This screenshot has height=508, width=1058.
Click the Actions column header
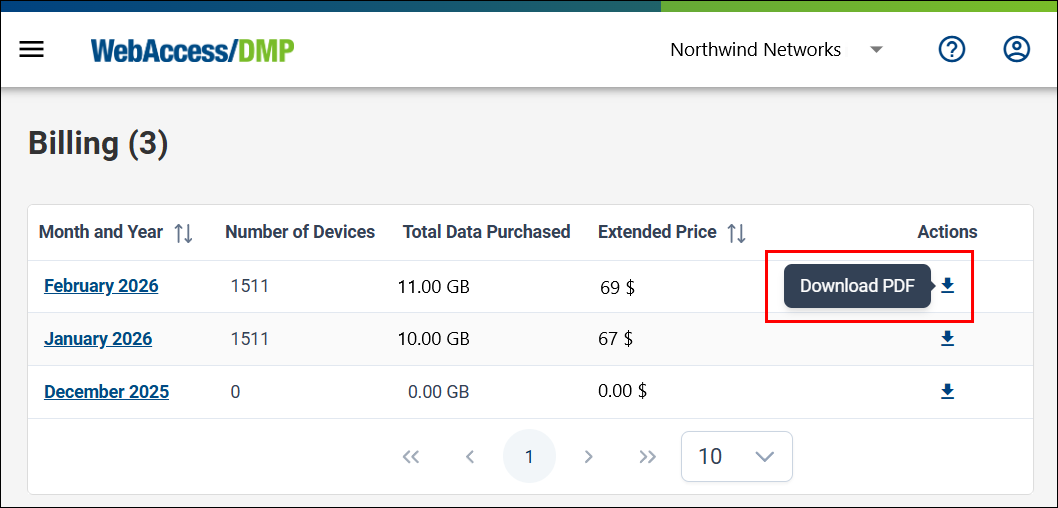pyautogui.click(x=947, y=232)
